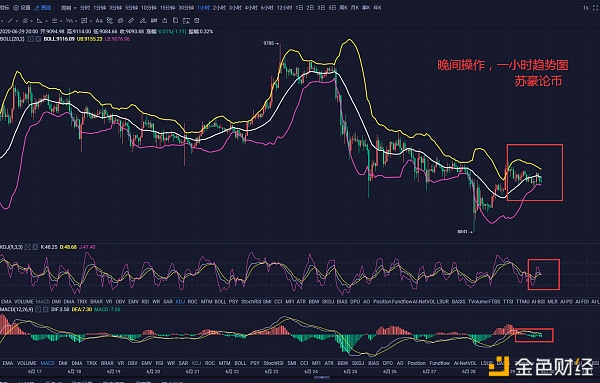600x383 pixels.
Task: Switch to 分时 timeframe
Action: tap(85, 8)
